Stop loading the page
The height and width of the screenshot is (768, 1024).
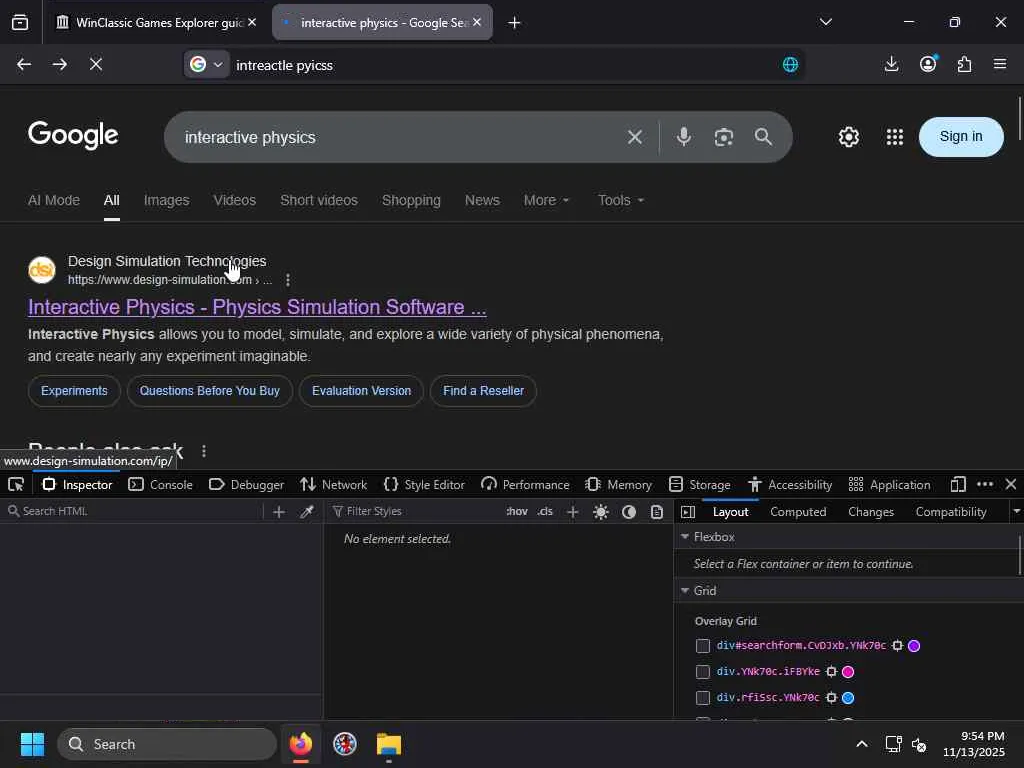[x=95, y=64]
